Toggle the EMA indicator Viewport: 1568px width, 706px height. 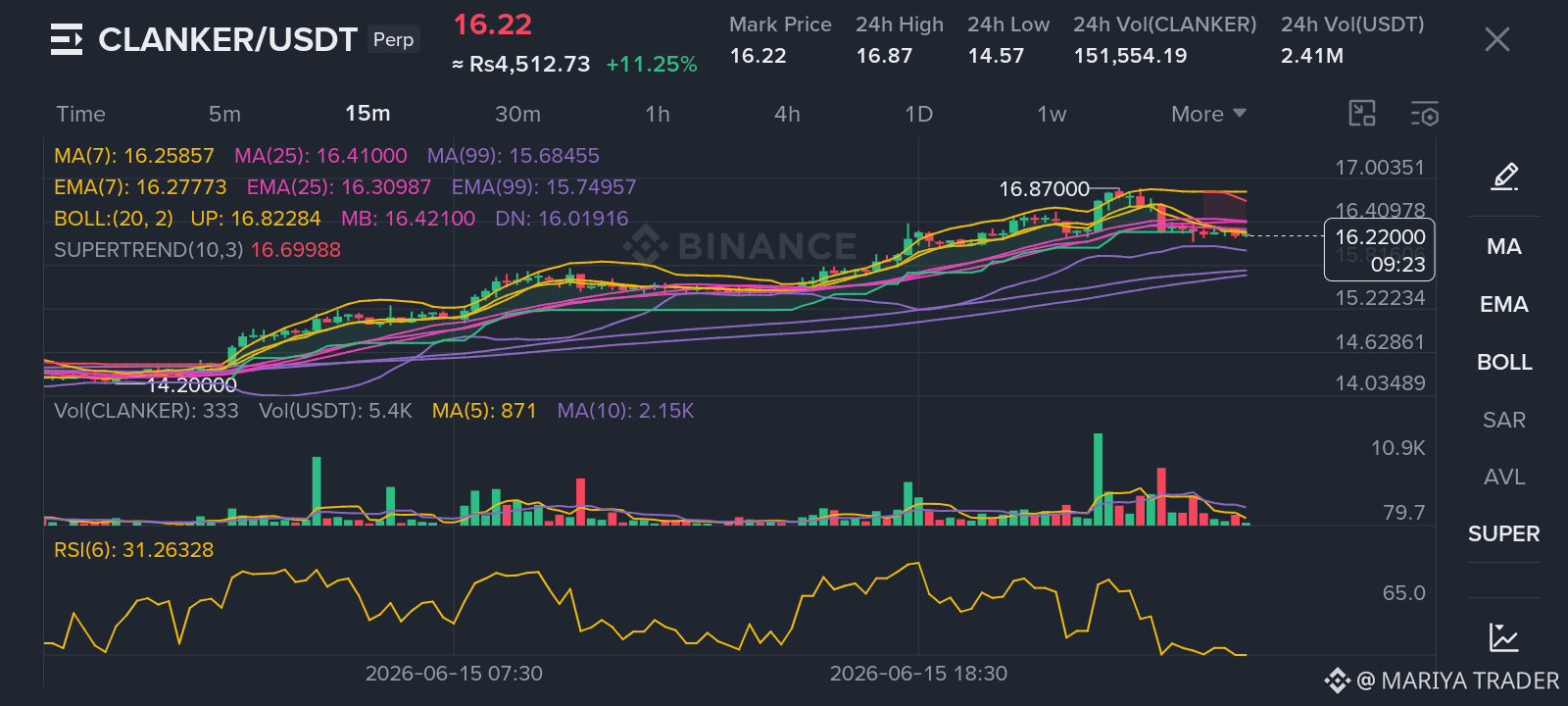click(x=1504, y=305)
